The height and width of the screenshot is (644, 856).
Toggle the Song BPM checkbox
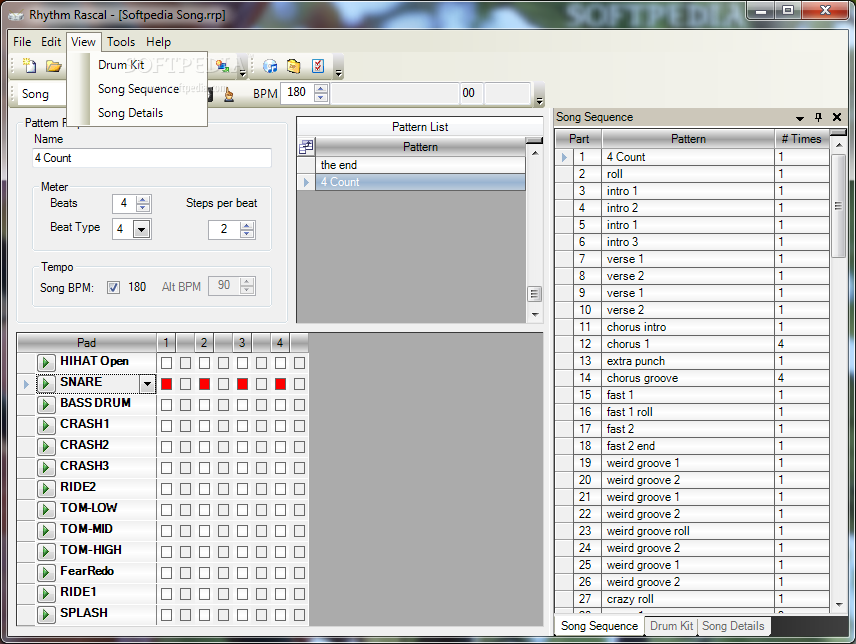[113, 287]
